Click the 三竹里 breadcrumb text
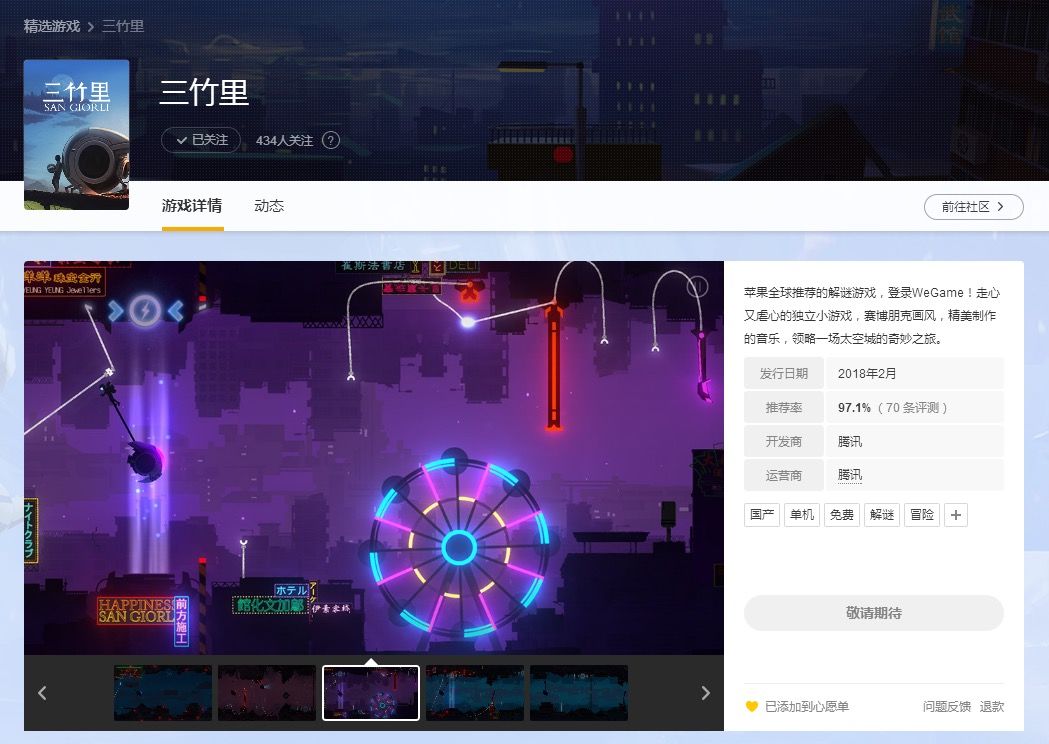 click(x=122, y=26)
